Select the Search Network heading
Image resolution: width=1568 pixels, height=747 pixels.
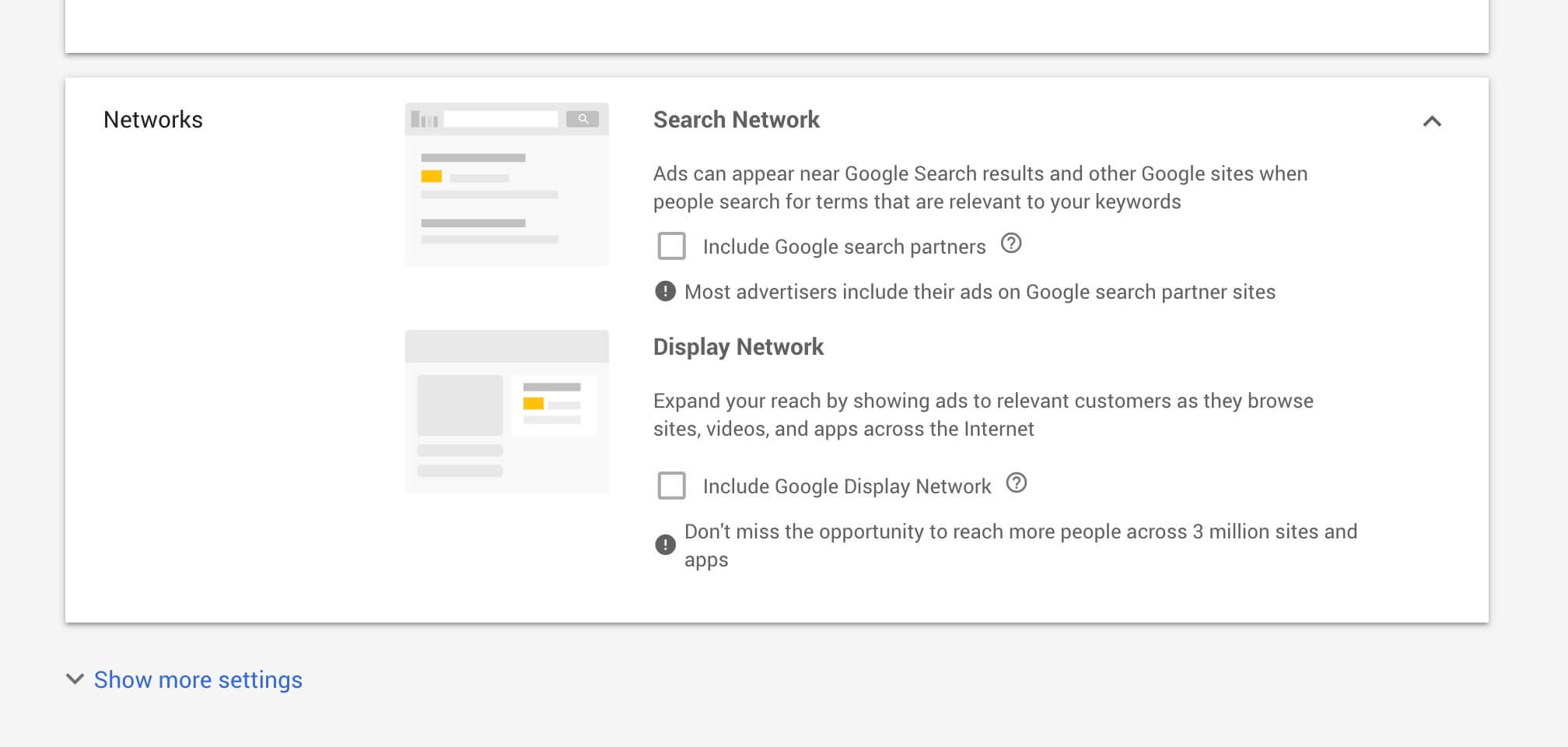click(x=737, y=120)
